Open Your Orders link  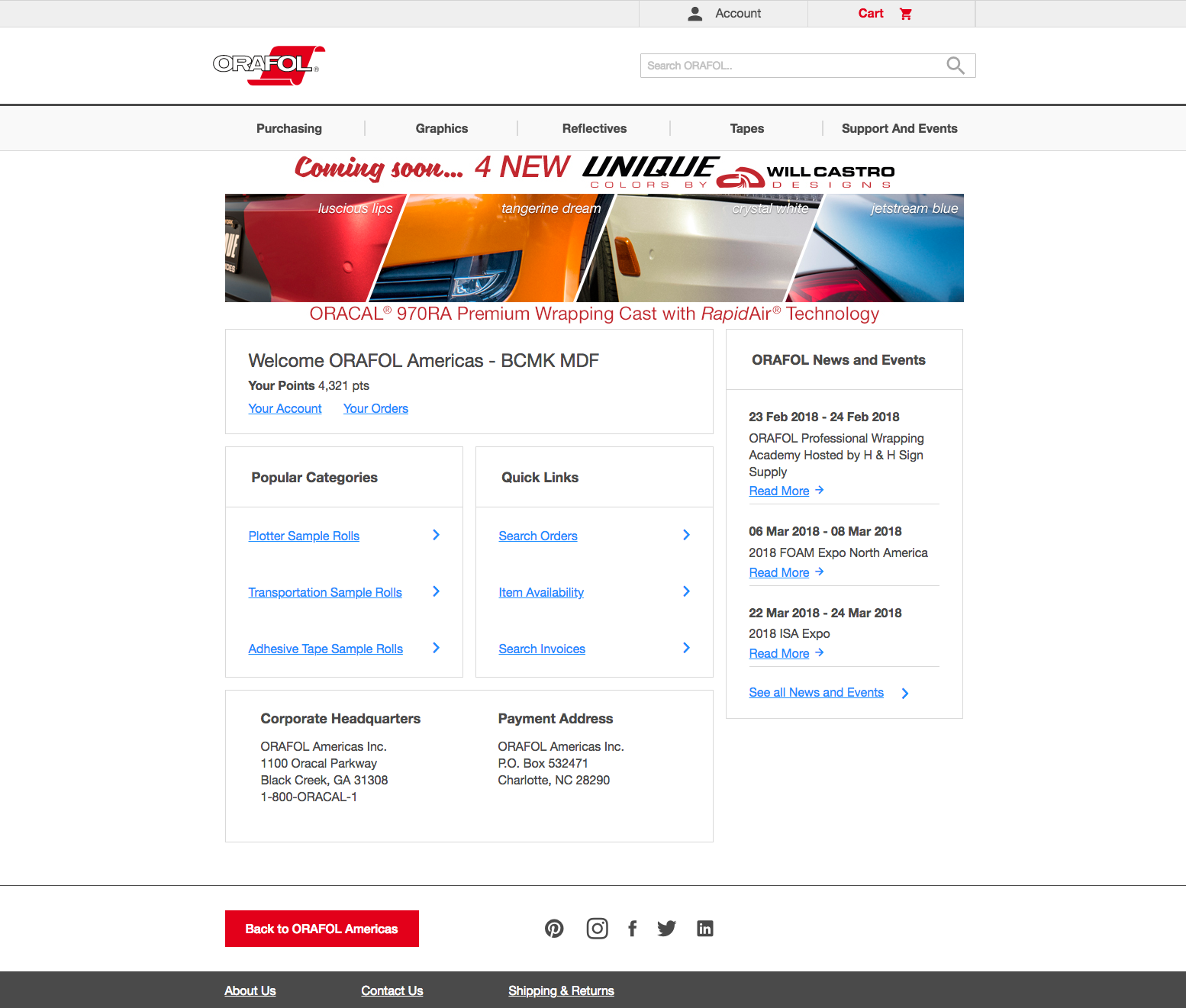(375, 408)
